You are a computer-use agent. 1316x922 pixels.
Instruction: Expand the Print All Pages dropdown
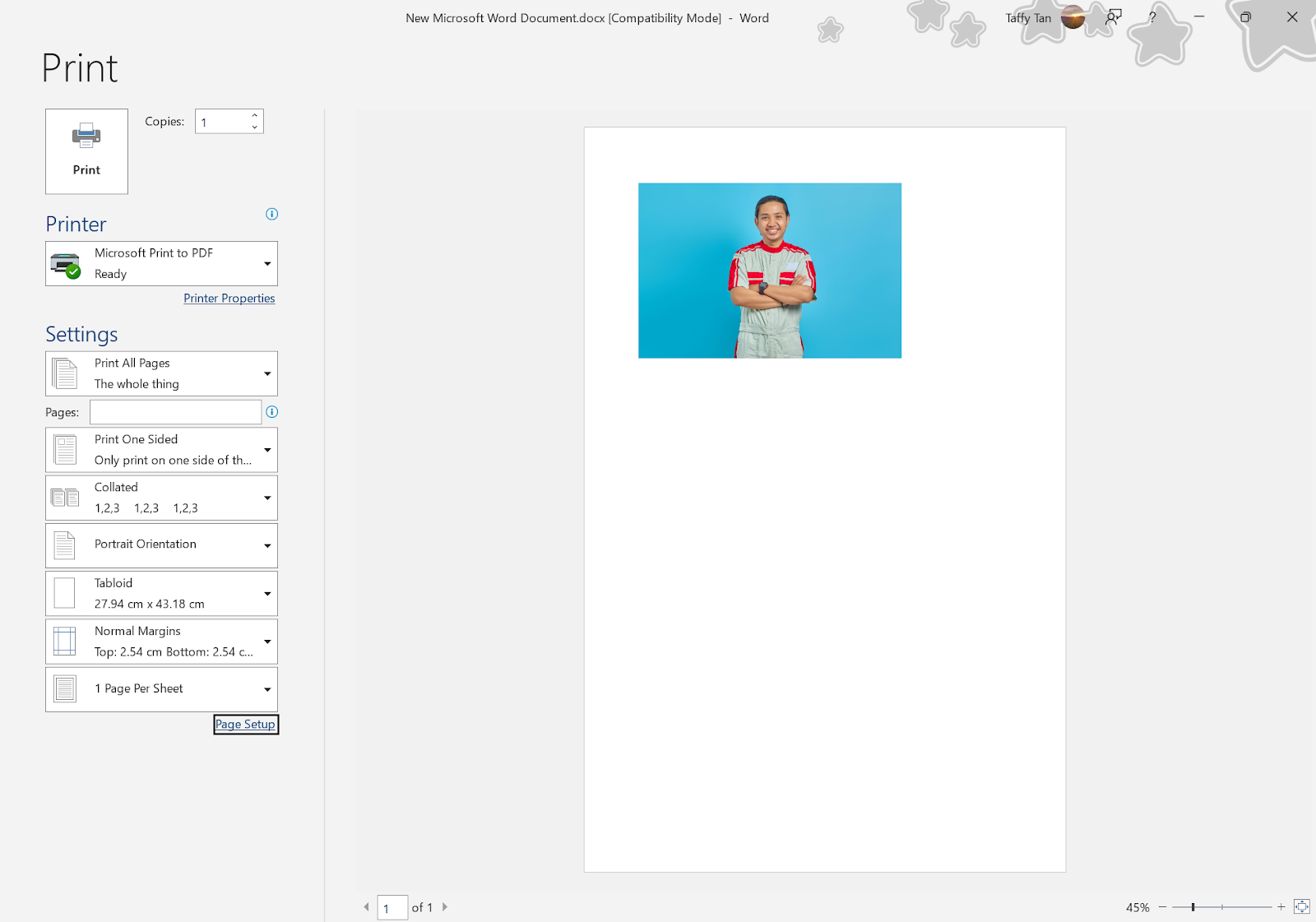pyautogui.click(x=161, y=373)
